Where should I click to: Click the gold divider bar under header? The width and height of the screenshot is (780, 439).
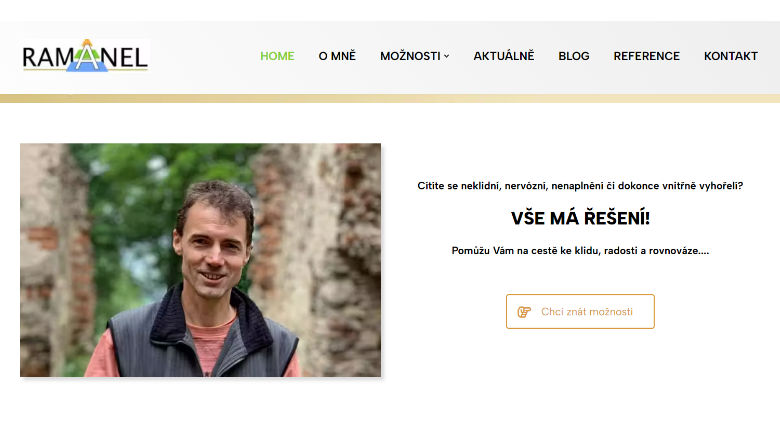click(x=390, y=98)
